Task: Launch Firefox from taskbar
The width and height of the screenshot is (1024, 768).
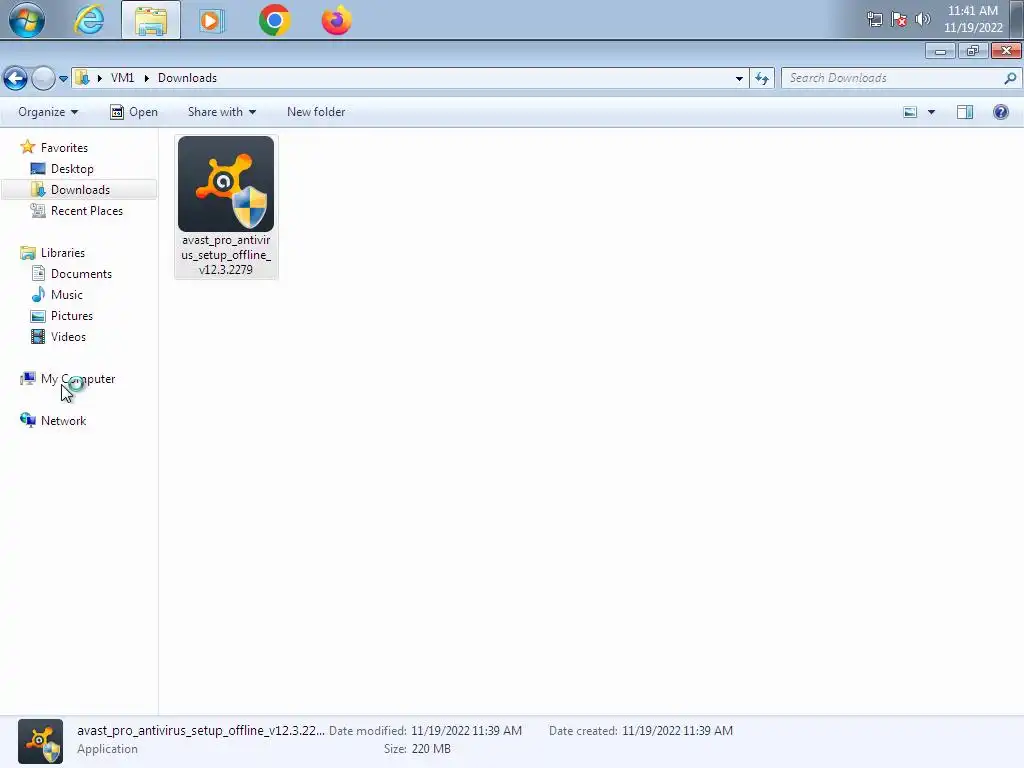Action: (x=336, y=20)
